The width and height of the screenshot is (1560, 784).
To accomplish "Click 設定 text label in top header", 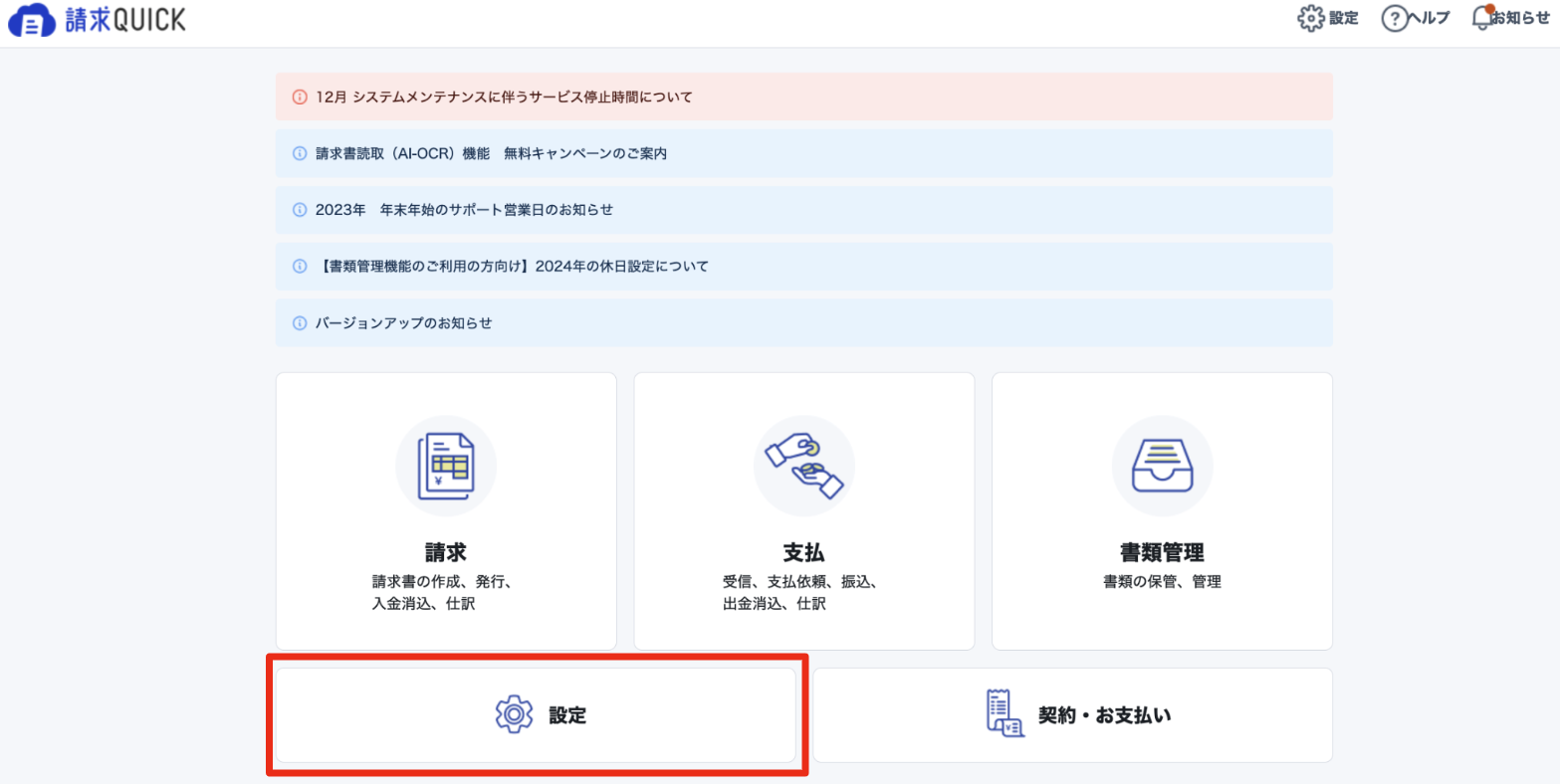I will (x=1344, y=18).
